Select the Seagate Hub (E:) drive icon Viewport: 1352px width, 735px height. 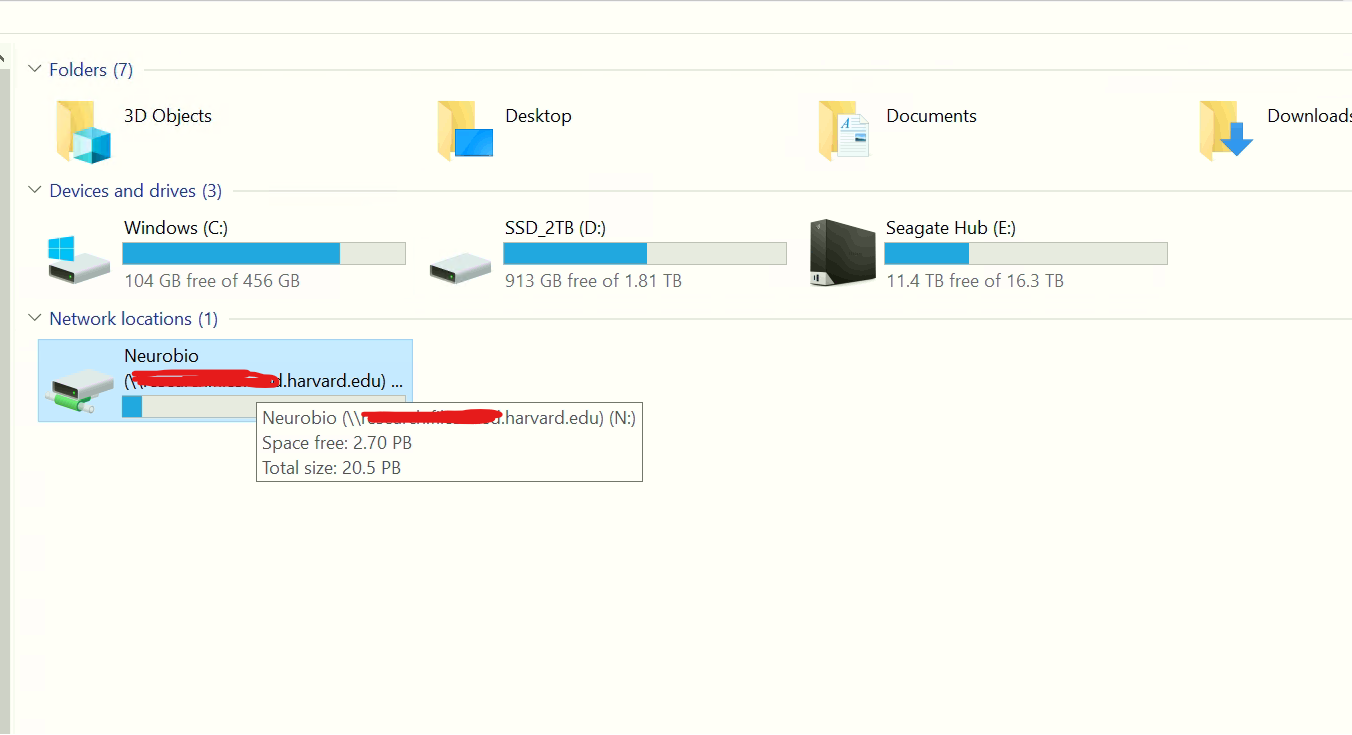[x=835, y=254]
